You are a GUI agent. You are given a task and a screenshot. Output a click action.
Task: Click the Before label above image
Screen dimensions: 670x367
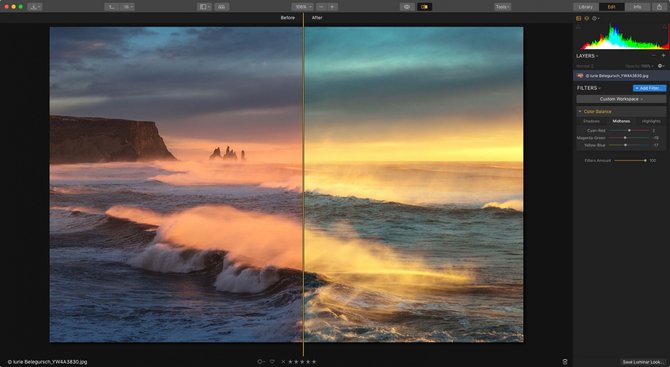coord(288,18)
